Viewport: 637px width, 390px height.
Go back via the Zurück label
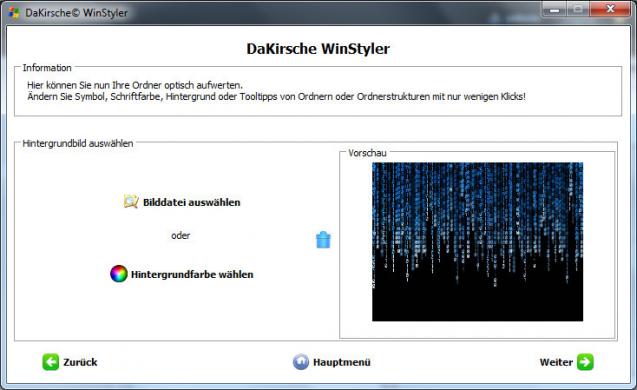coord(80,362)
